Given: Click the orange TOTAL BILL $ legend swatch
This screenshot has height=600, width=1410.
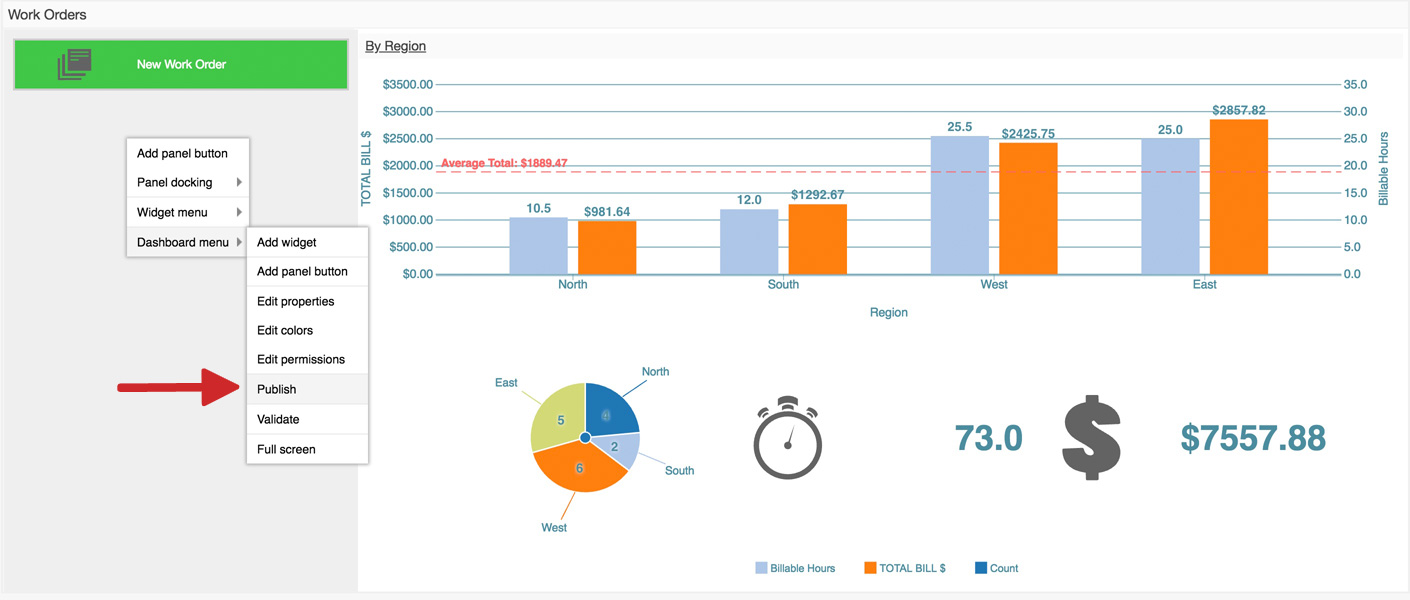Looking at the screenshot, I should [870, 568].
